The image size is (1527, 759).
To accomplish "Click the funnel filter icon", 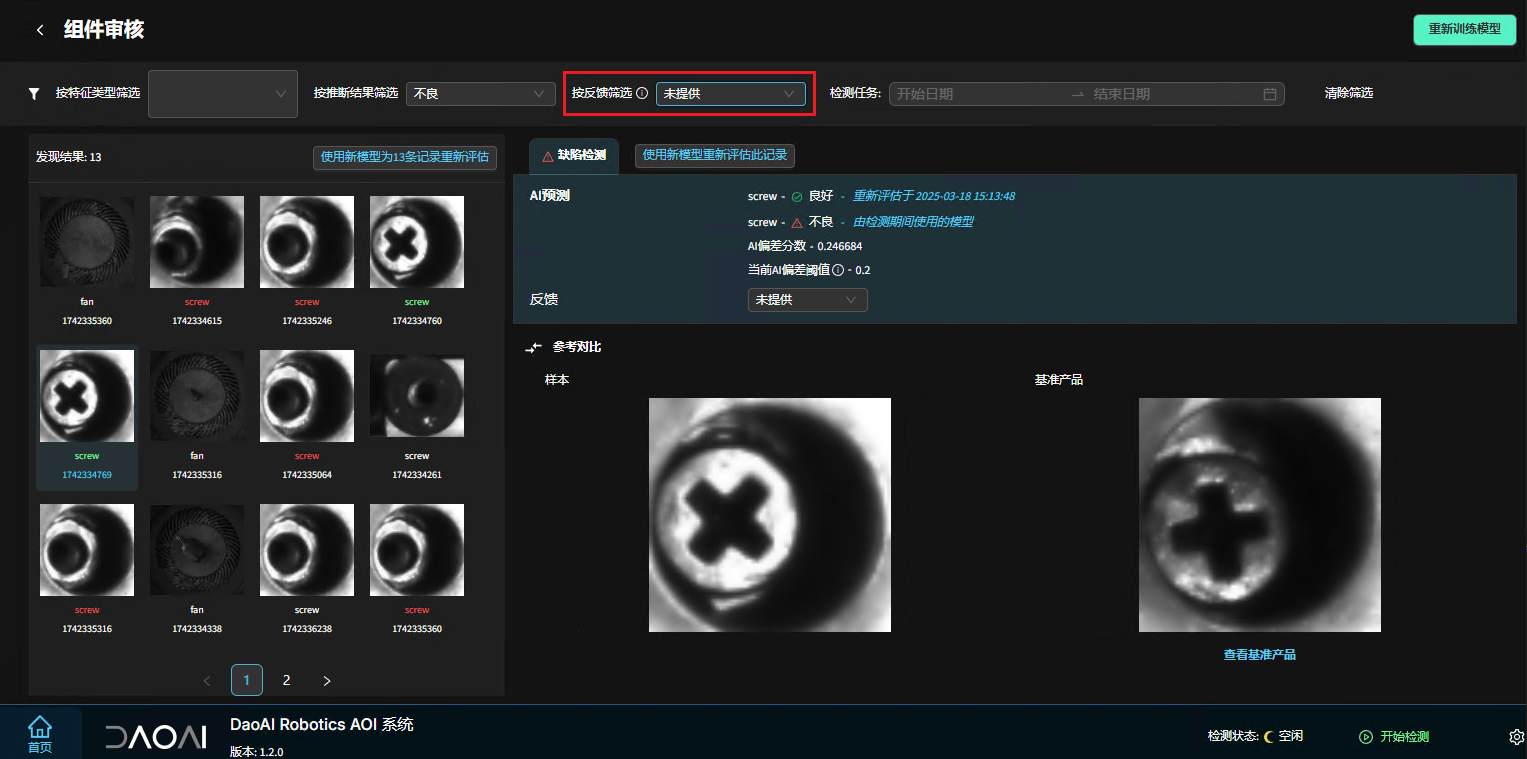I will click(34, 93).
